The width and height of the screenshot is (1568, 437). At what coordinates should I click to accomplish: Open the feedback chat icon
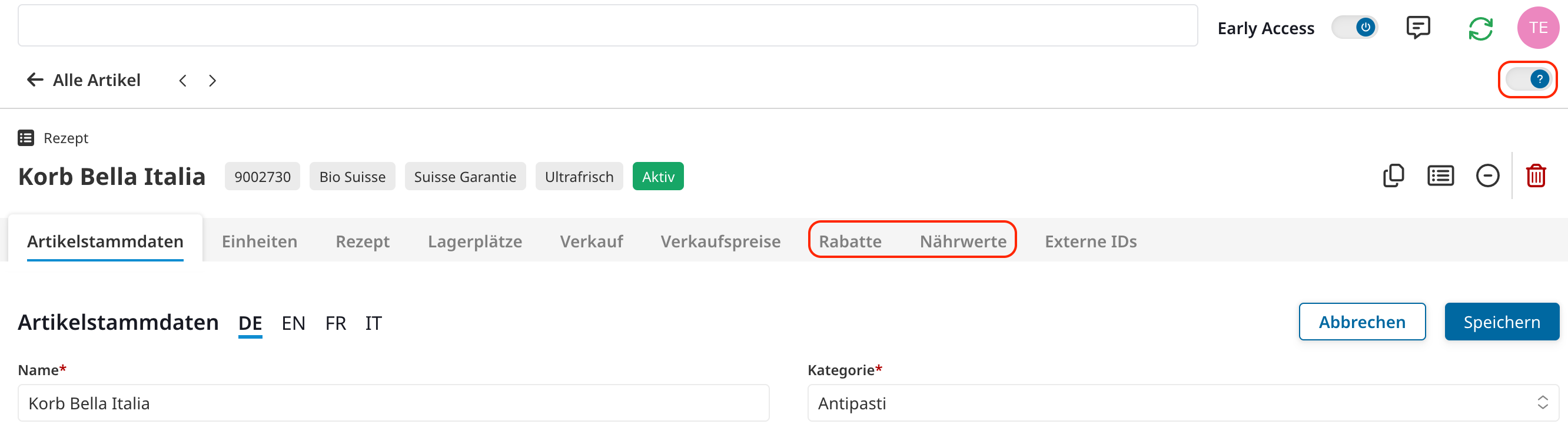1418,28
